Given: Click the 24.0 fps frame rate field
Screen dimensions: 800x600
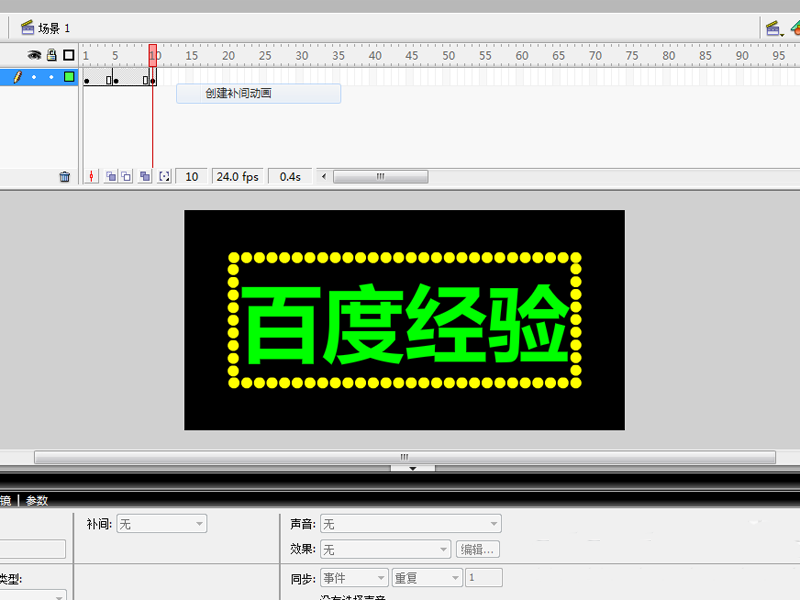Looking at the screenshot, I should [237, 177].
